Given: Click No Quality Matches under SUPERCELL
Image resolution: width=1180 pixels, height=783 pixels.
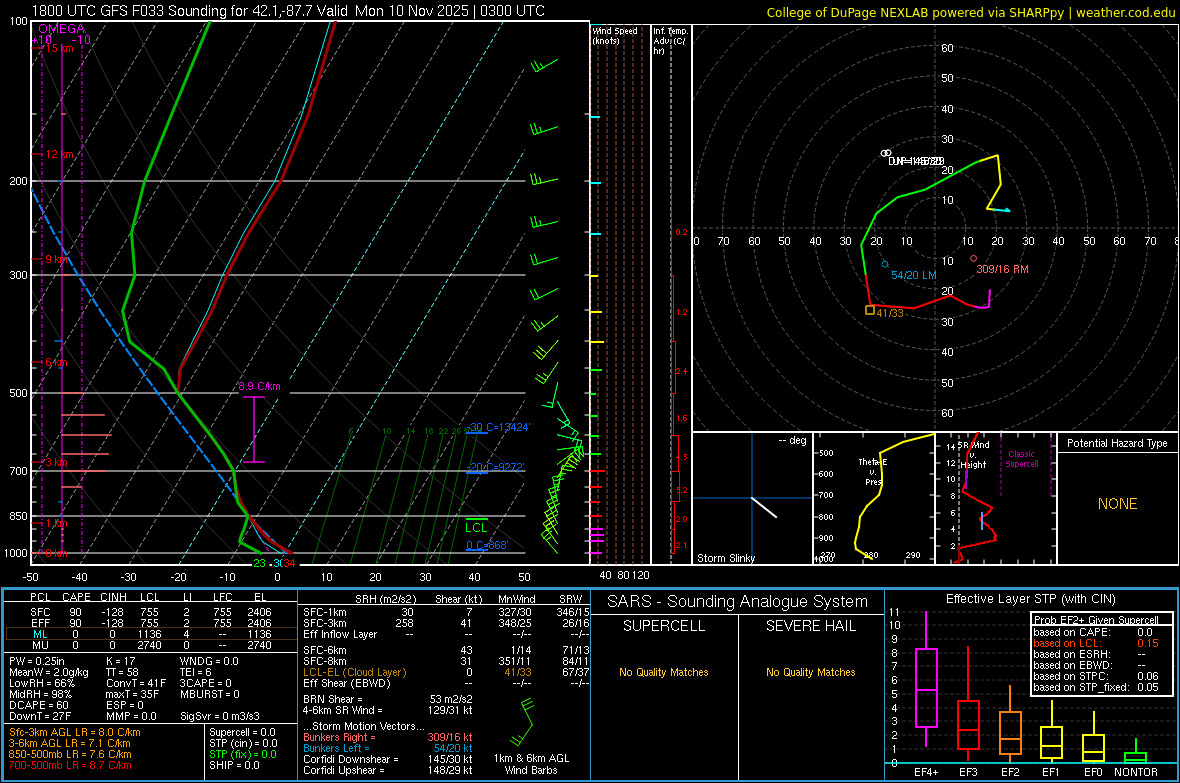Looking at the screenshot, I should pos(664,672).
